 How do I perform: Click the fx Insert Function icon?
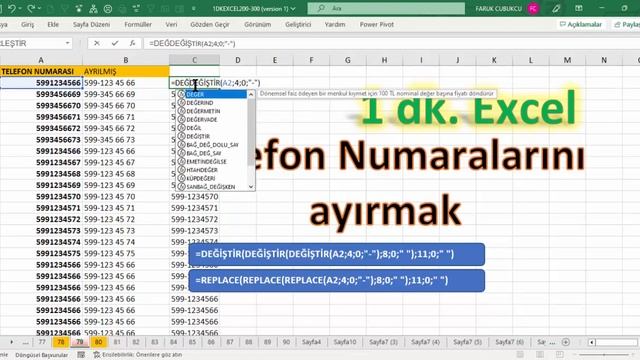point(132,43)
